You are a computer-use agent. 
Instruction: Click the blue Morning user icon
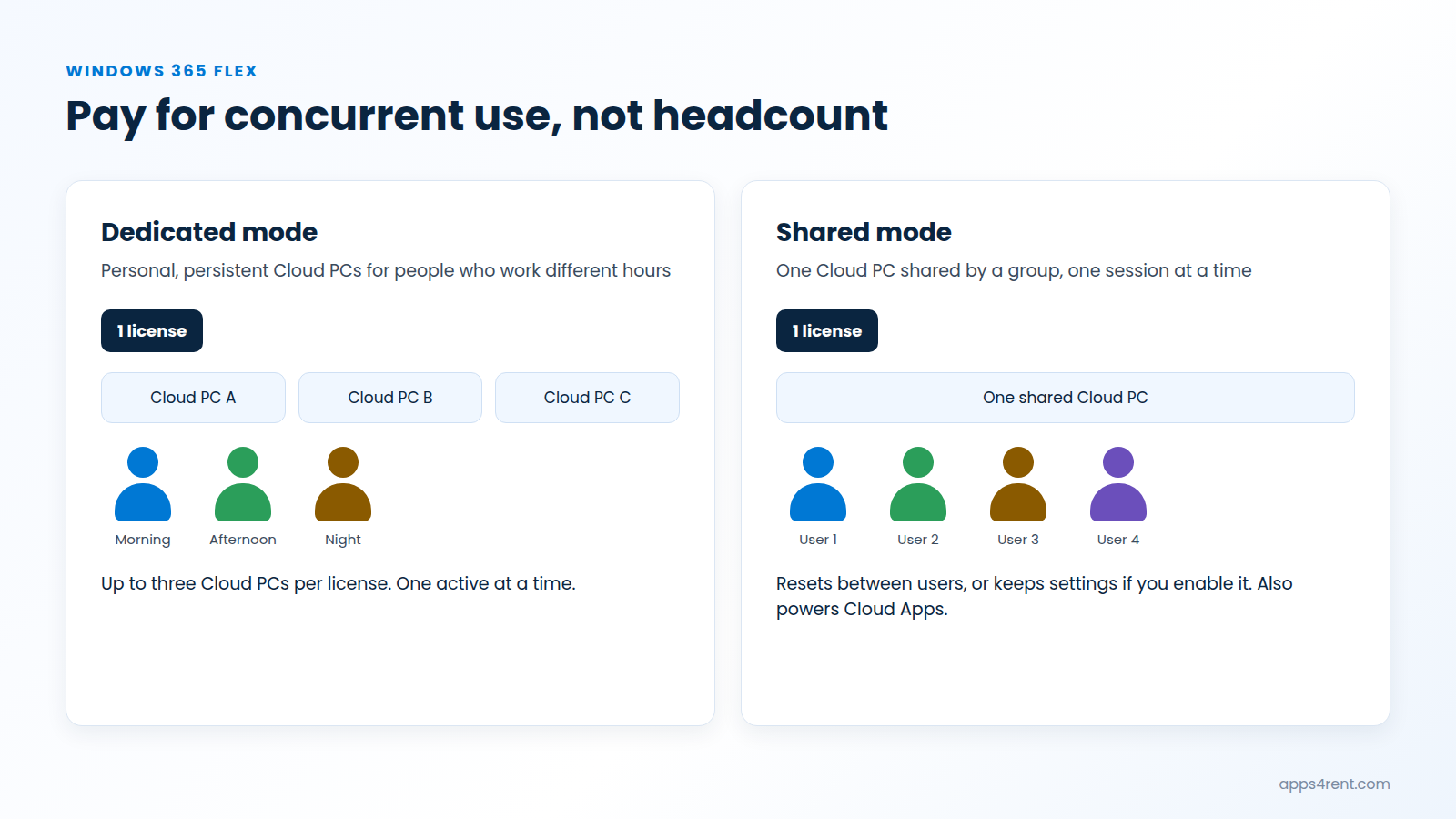[143, 484]
